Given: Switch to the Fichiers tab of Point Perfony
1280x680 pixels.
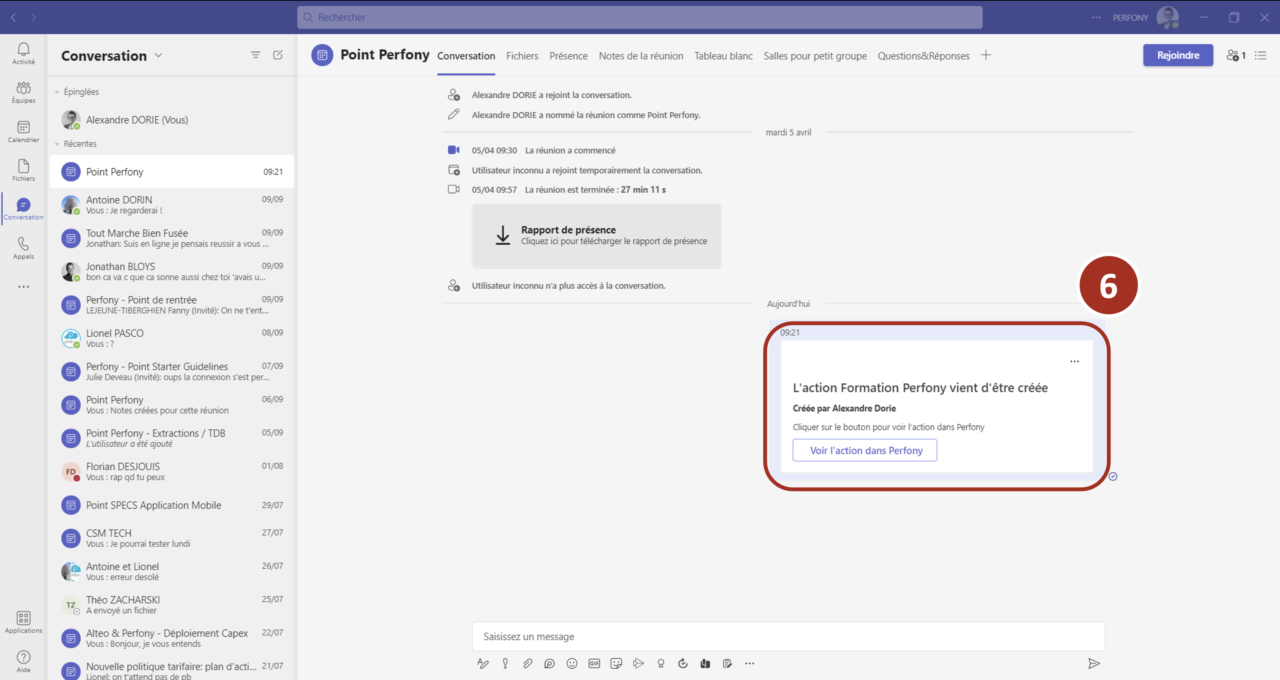Looking at the screenshot, I should pyautogui.click(x=521, y=56).
